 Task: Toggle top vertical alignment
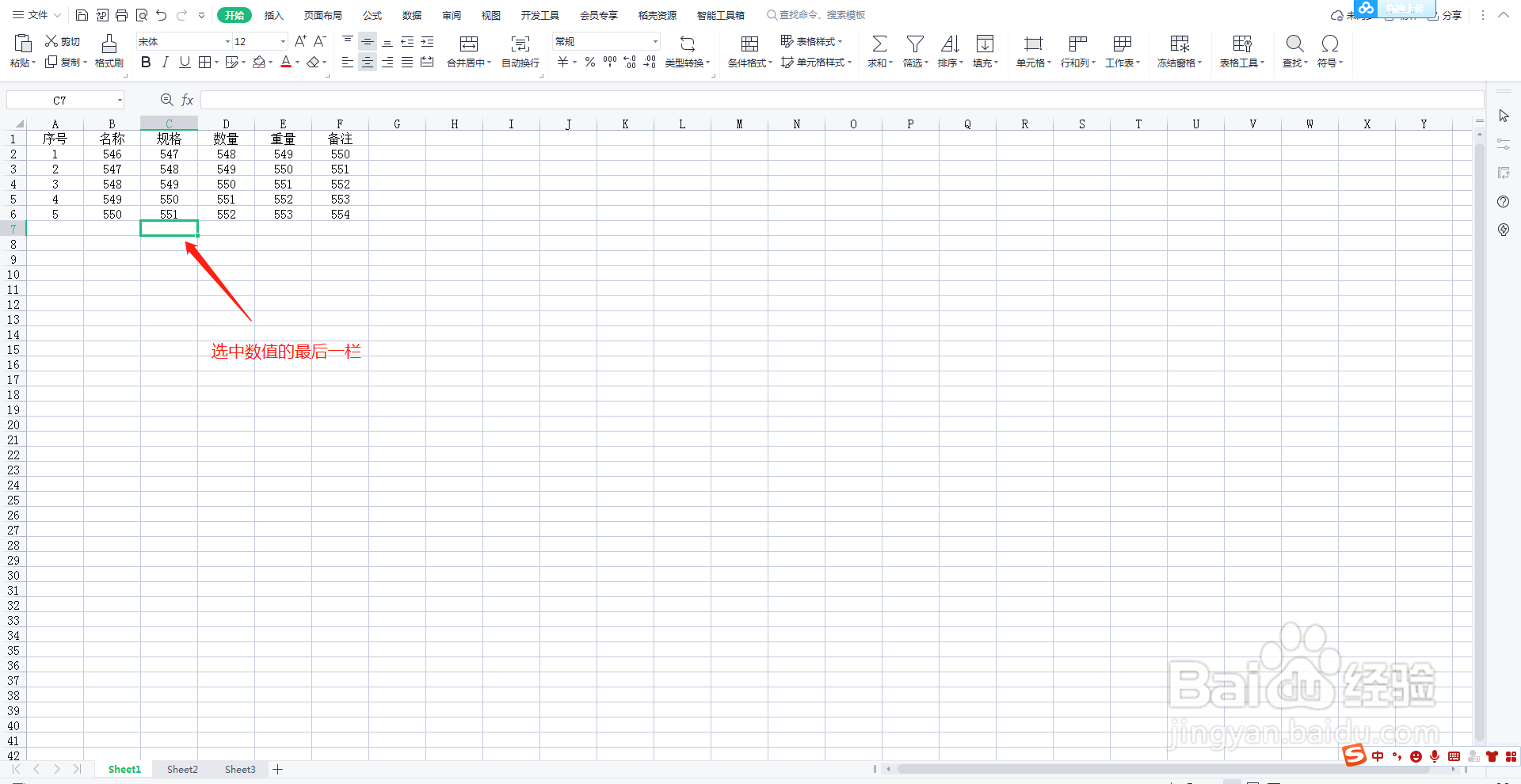point(348,41)
